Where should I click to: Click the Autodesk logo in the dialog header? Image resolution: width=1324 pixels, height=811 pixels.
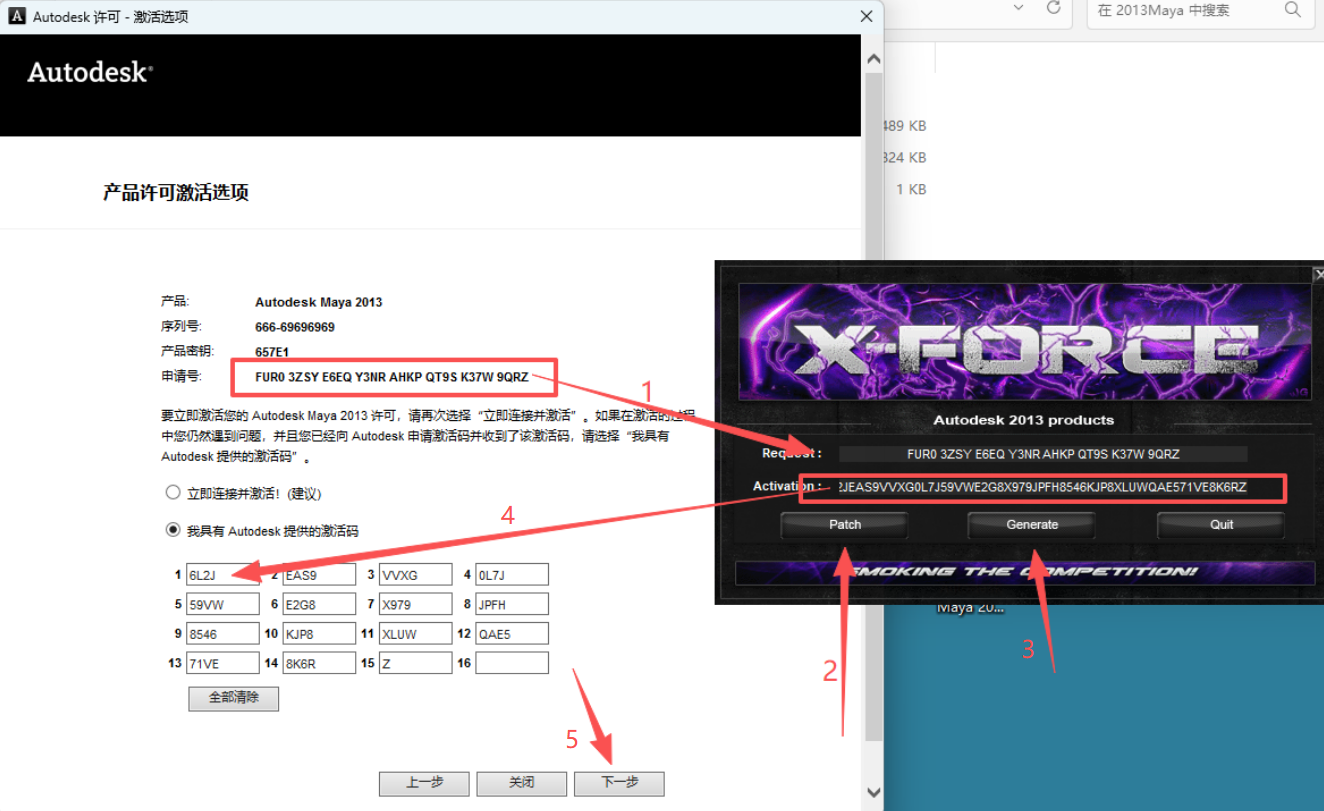88,71
